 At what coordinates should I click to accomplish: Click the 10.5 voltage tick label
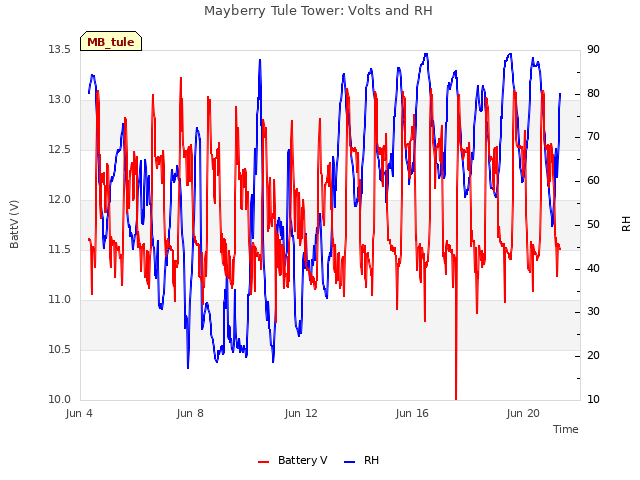click(x=60, y=349)
